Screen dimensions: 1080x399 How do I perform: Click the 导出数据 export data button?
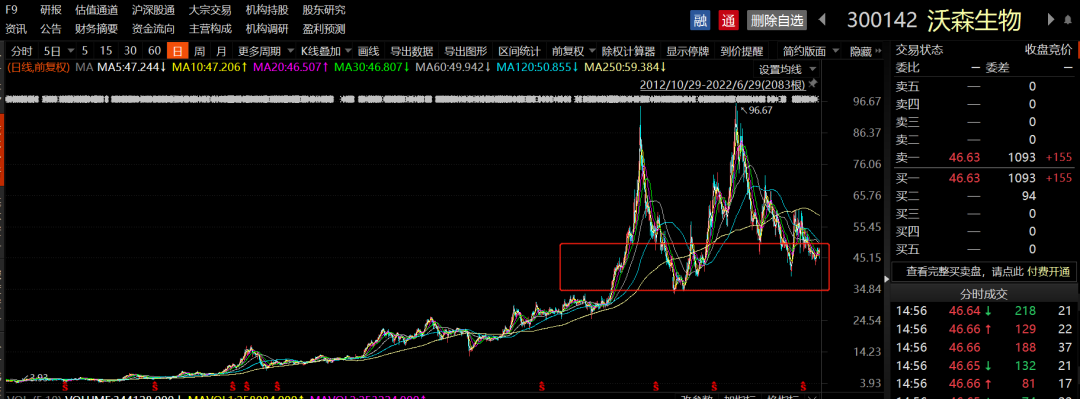[412, 51]
